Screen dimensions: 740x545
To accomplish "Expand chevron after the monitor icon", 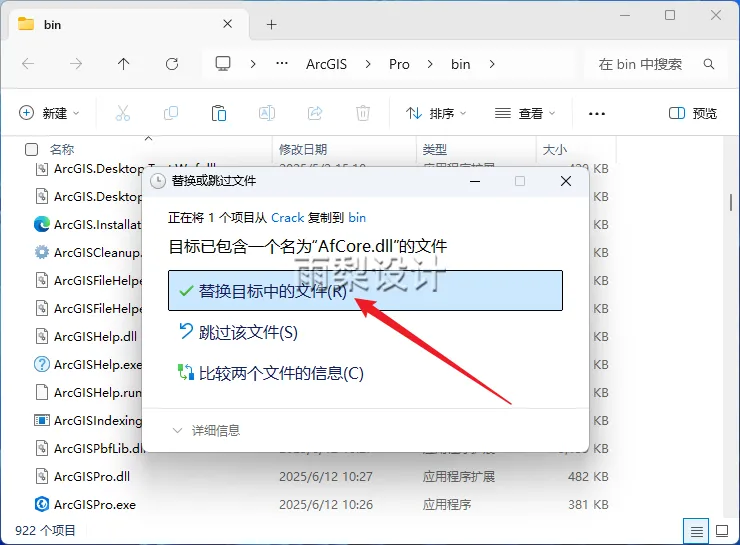I will [x=253, y=64].
